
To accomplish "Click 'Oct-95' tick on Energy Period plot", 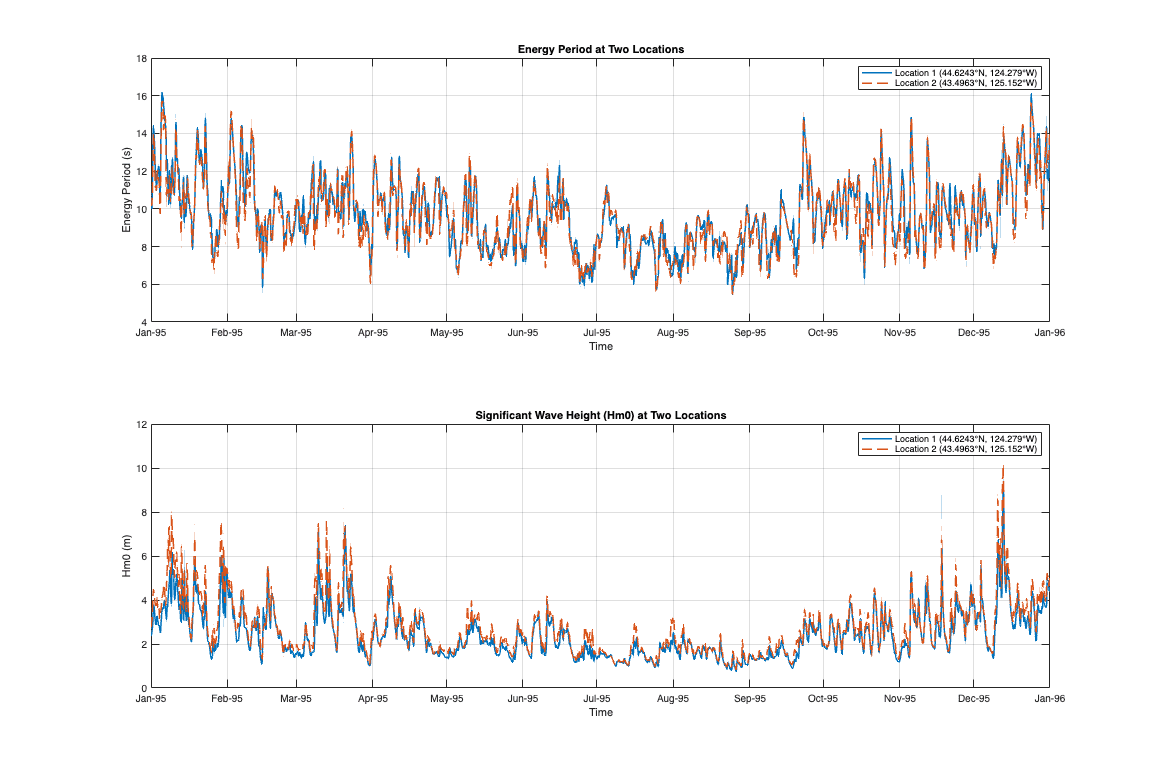I will point(823,333).
